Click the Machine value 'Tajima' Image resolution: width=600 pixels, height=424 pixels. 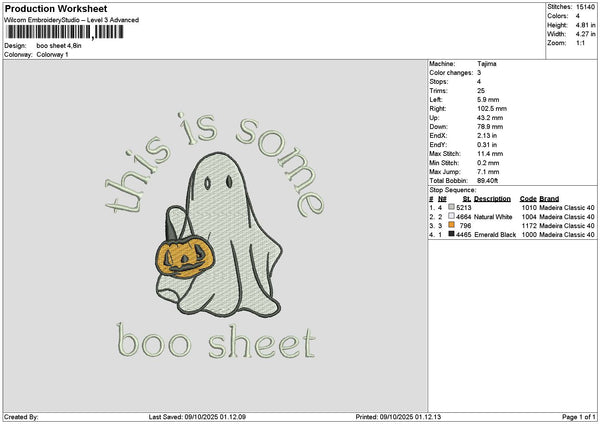coord(487,64)
